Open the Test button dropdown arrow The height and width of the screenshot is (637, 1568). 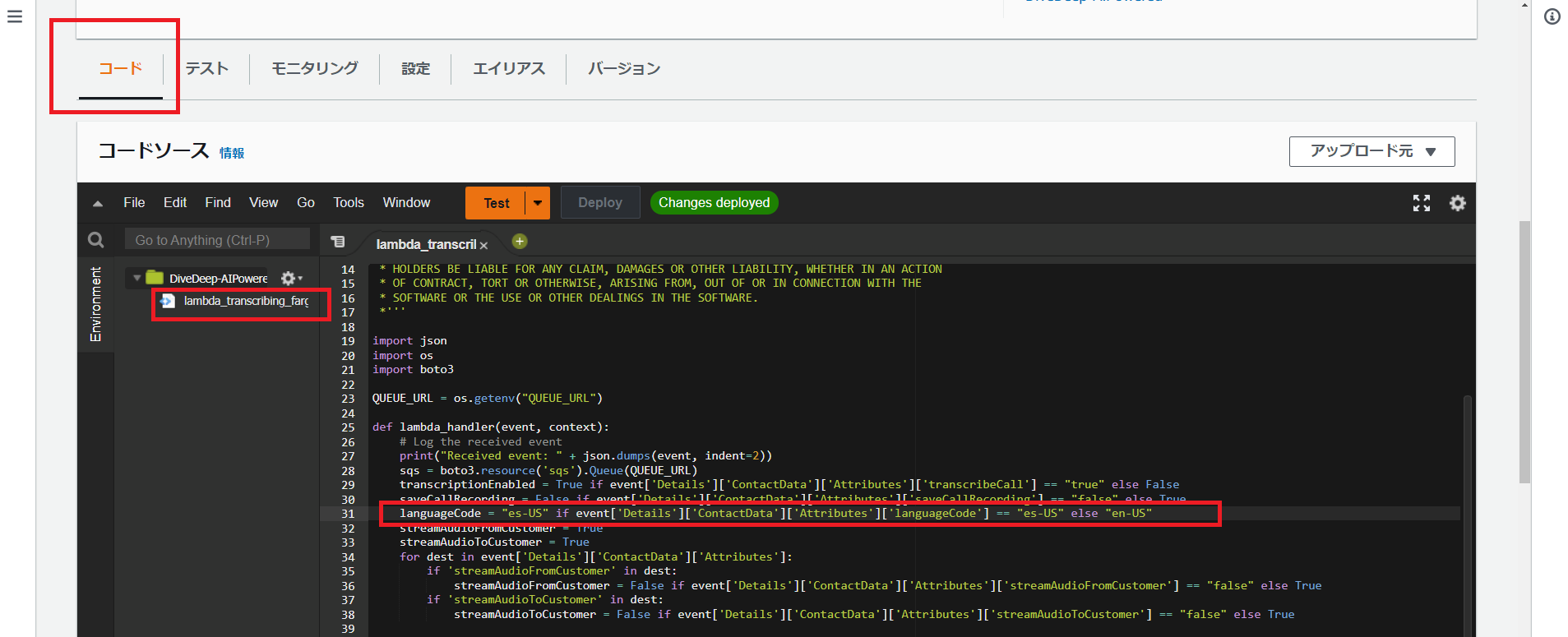(x=538, y=203)
